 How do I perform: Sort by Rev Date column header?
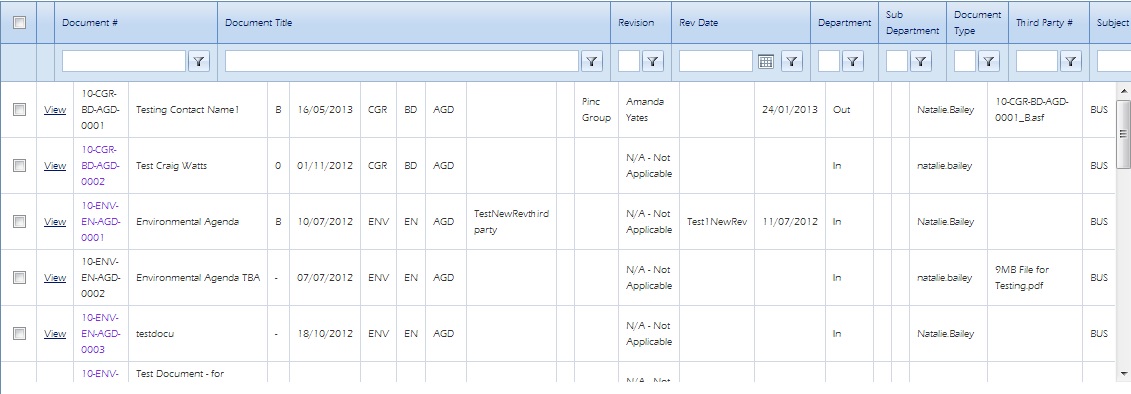point(698,22)
